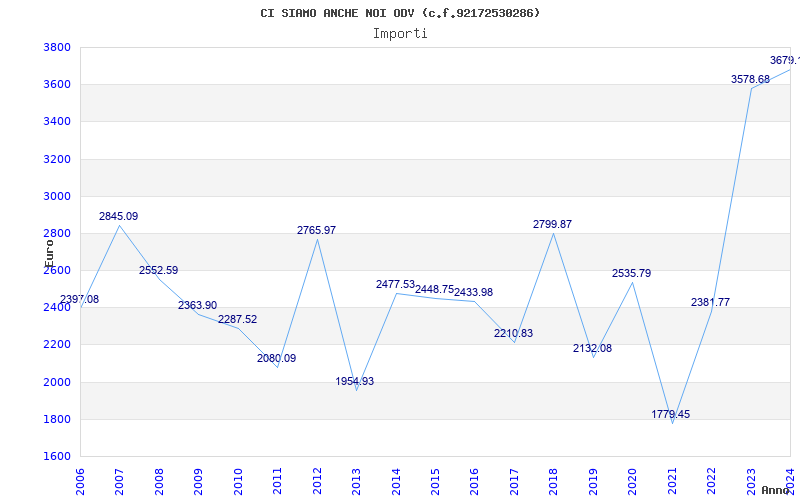The width and height of the screenshot is (800, 500).
Task: Click the data label 3578.68
Action: 751,80
